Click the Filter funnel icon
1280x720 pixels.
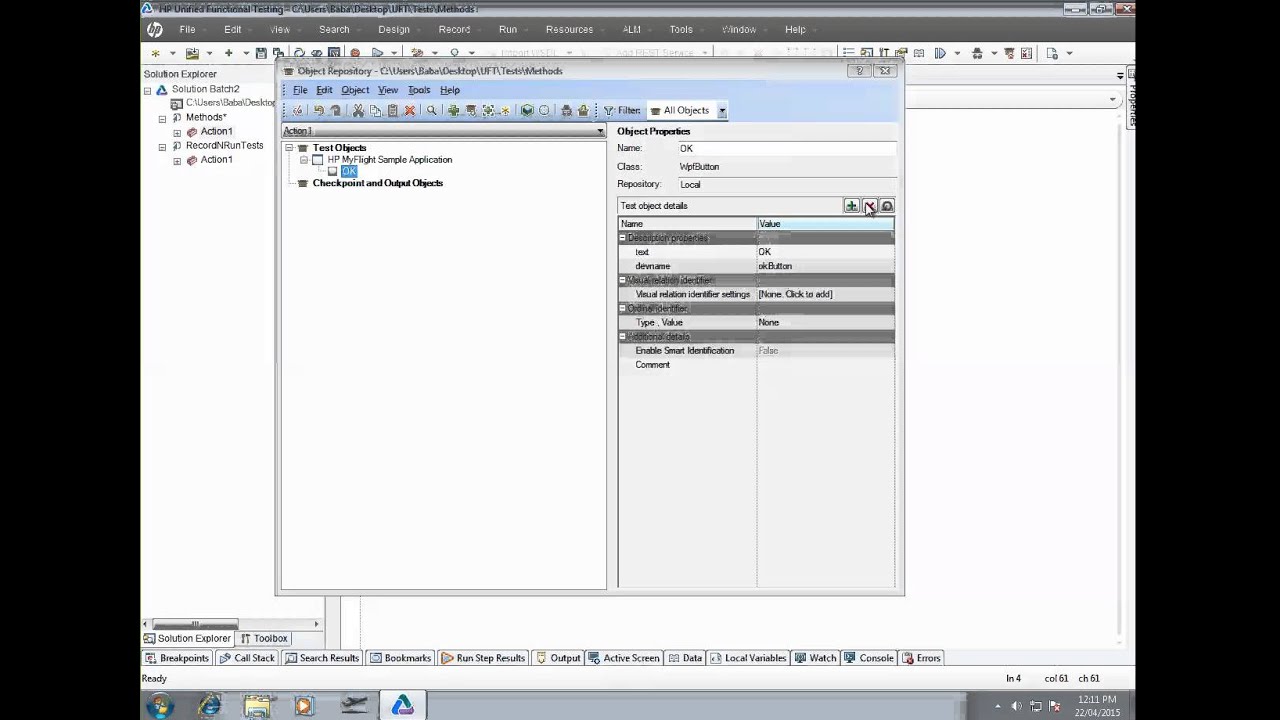pyautogui.click(x=608, y=110)
